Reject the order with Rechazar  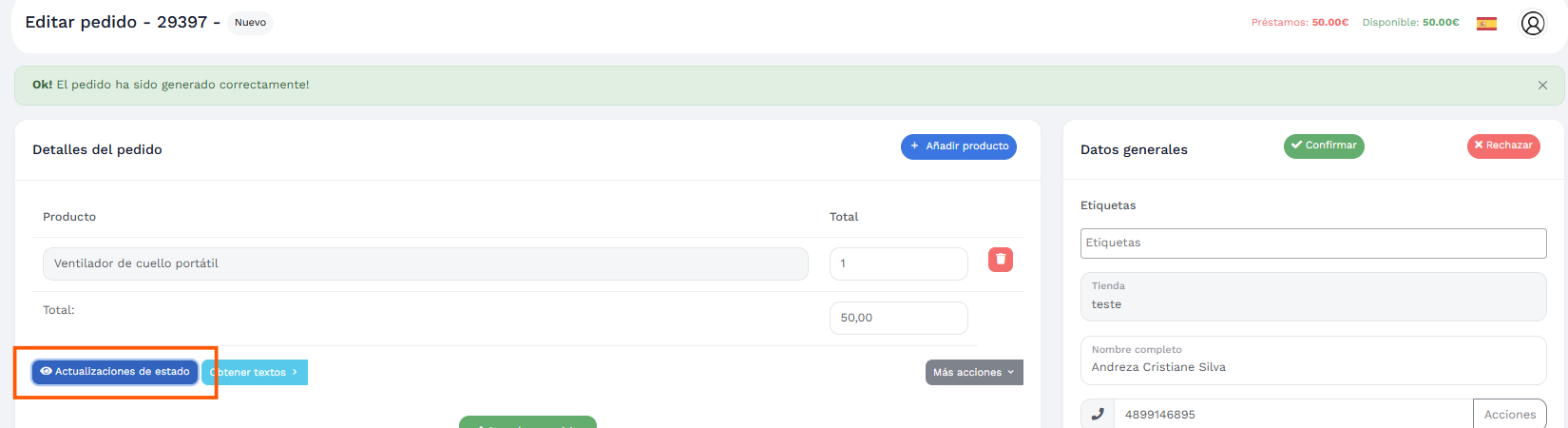click(x=1503, y=146)
